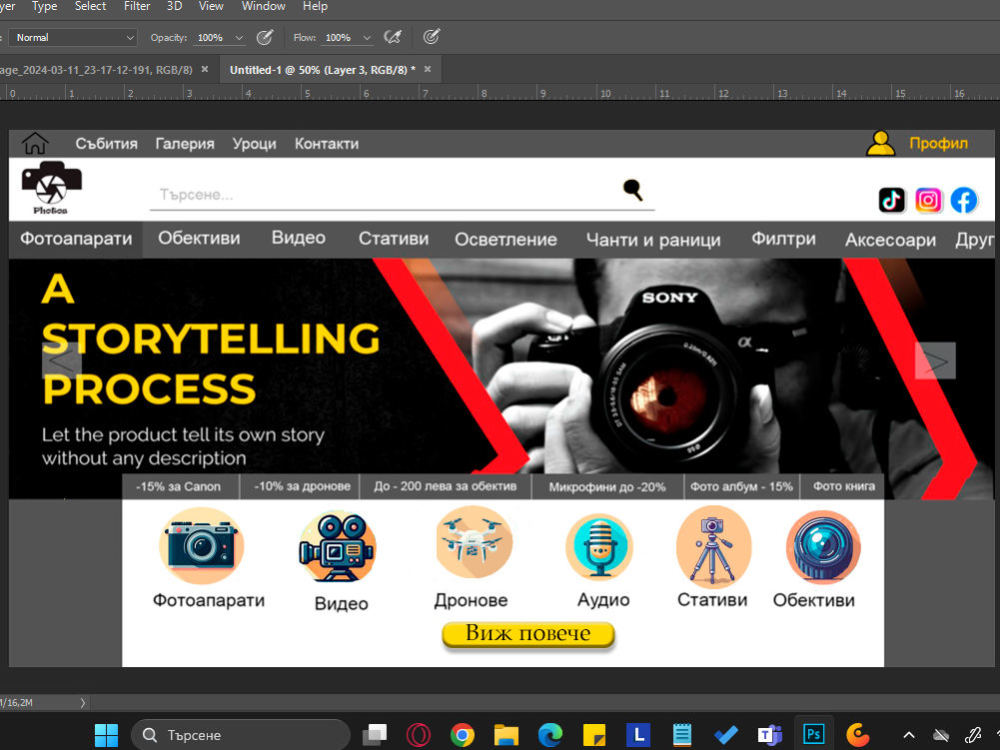Click the -15% за Canon promo

click(x=180, y=487)
